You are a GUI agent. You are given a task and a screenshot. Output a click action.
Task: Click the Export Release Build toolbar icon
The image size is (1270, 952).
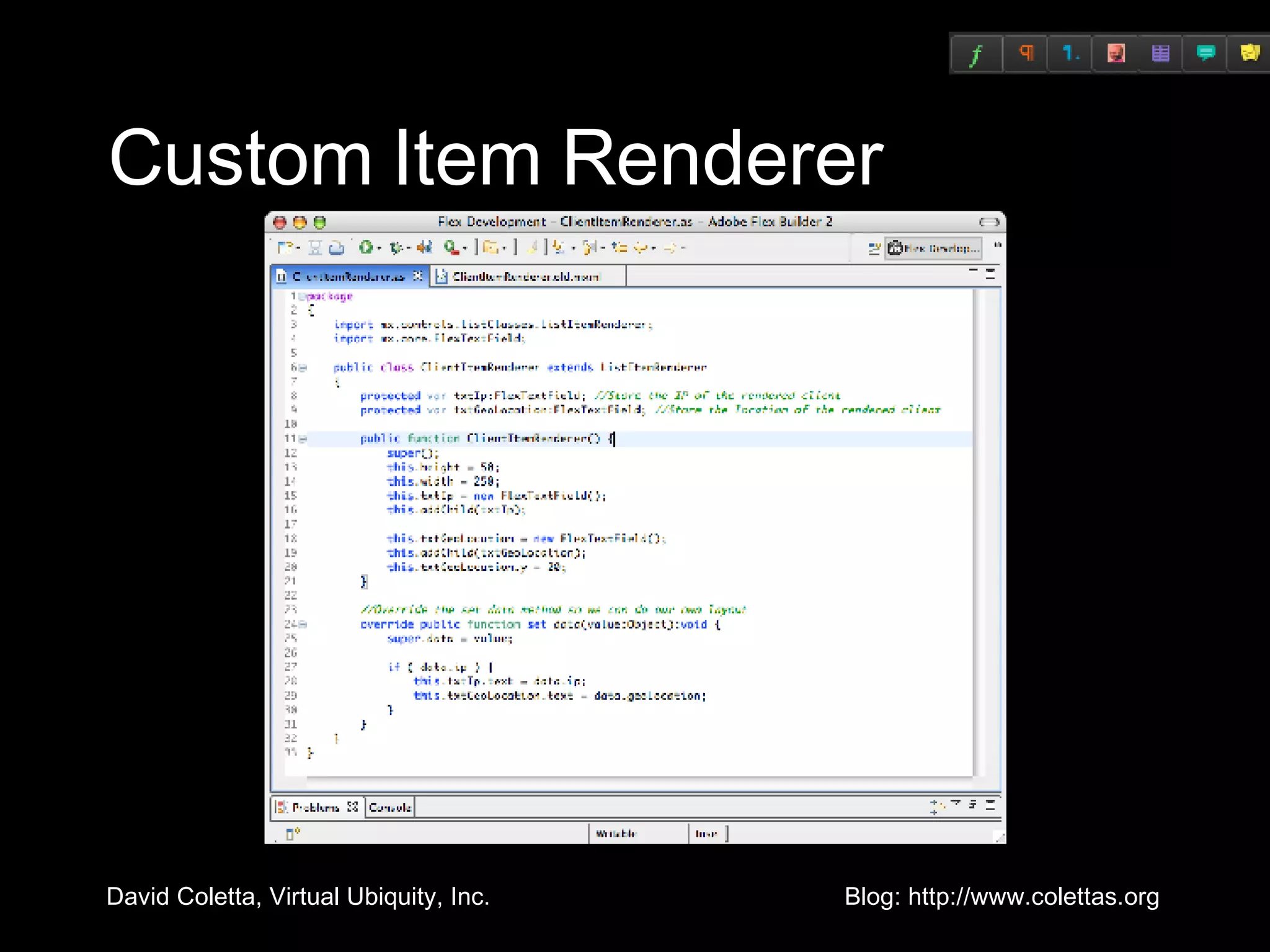click(x=424, y=248)
